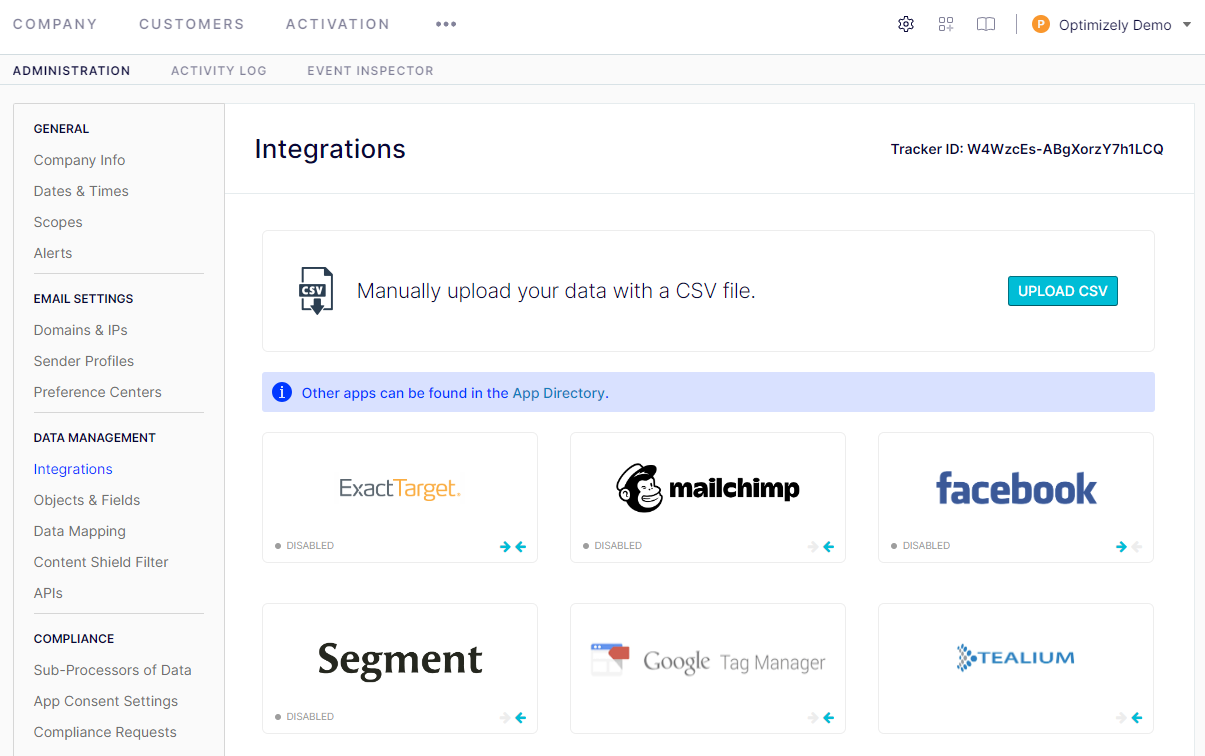Click the DATA MANAGEMENT section header
Viewport: 1205px width, 756px height.
95,438
